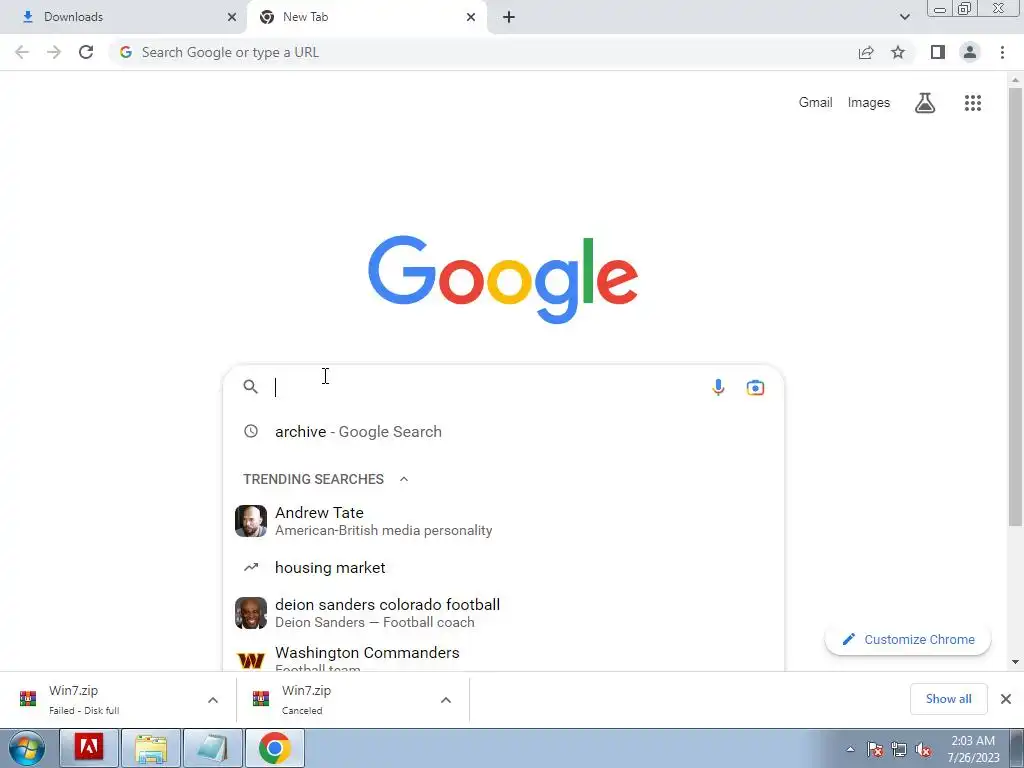Select Andrew Tate trending suggestion

[x=503, y=521]
